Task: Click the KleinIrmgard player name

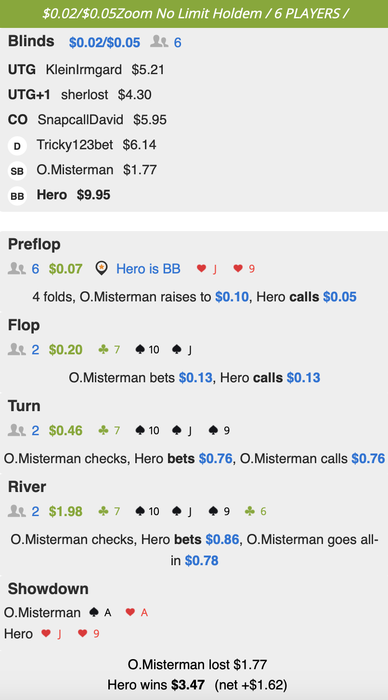Action: pos(83,70)
